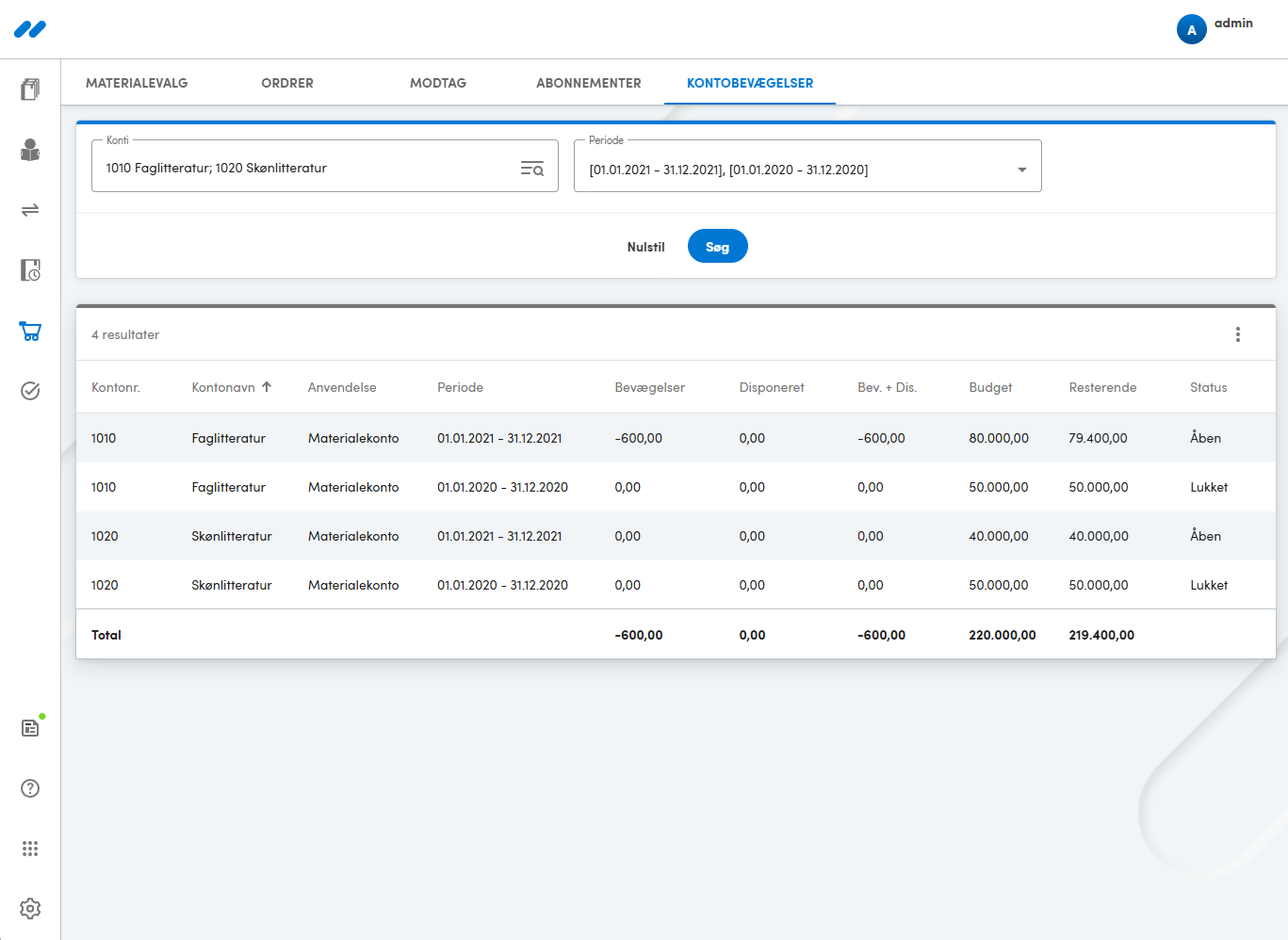Switch to the Modtag tab

(438, 83)
